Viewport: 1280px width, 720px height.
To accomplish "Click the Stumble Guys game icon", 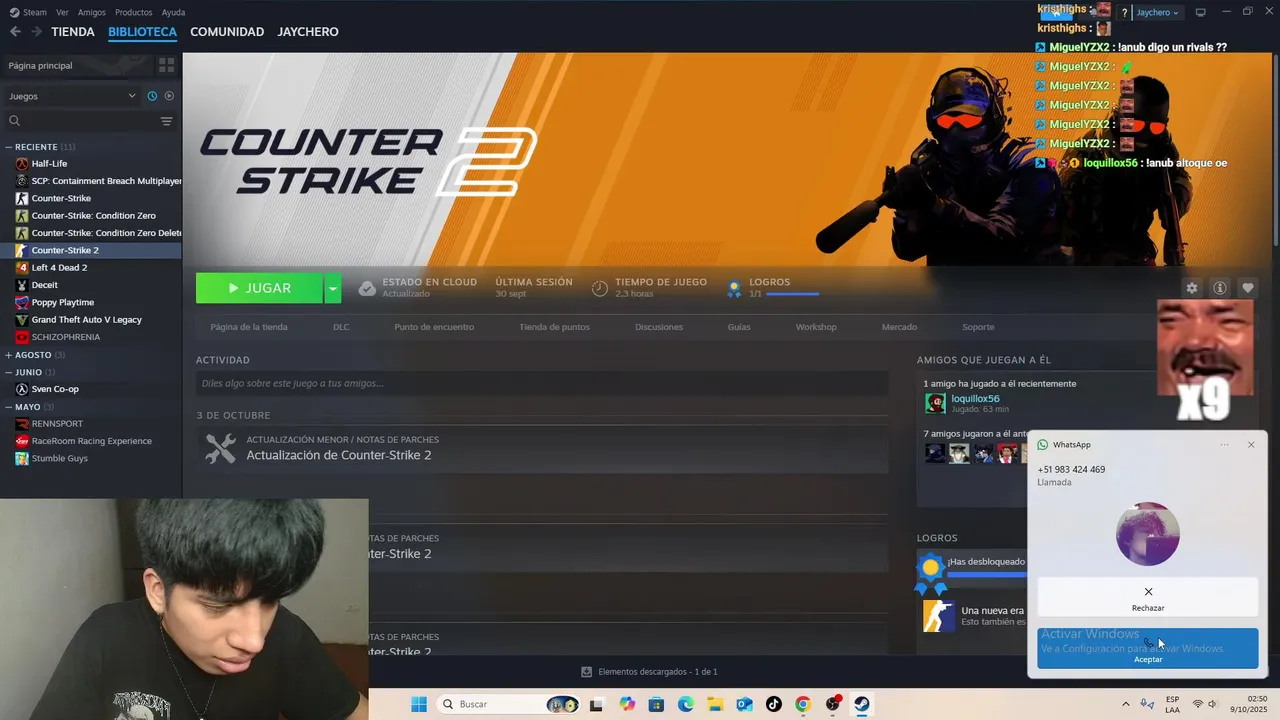I will [22, 458].
